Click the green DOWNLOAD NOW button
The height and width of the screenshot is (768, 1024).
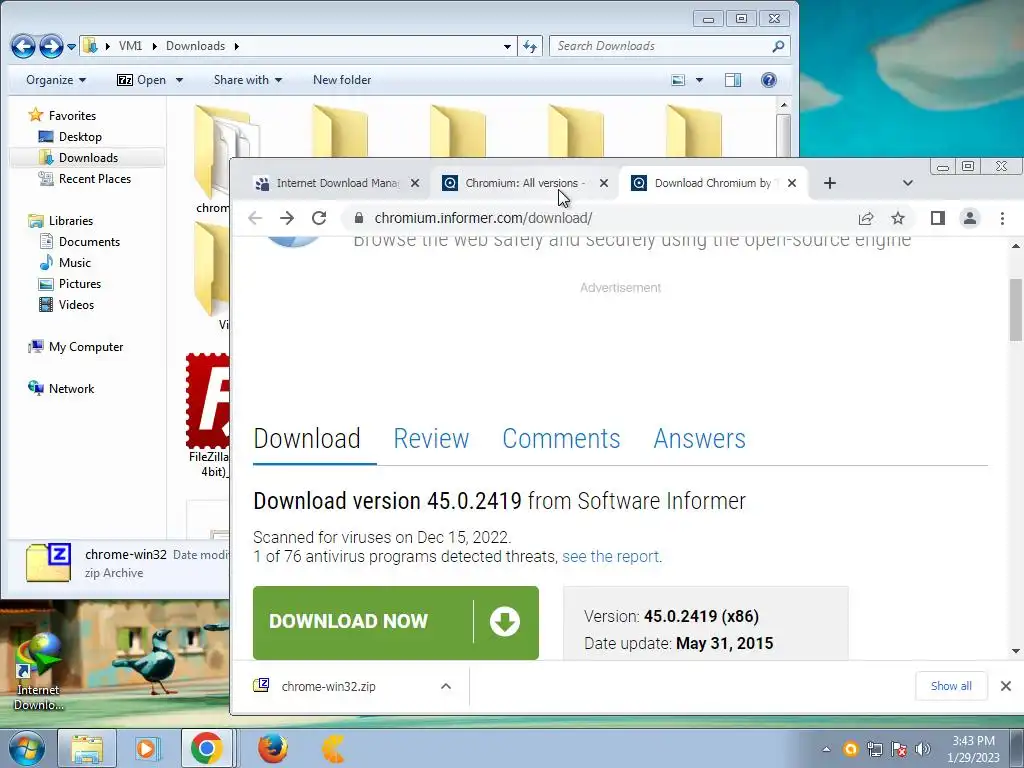click(396, 622)
